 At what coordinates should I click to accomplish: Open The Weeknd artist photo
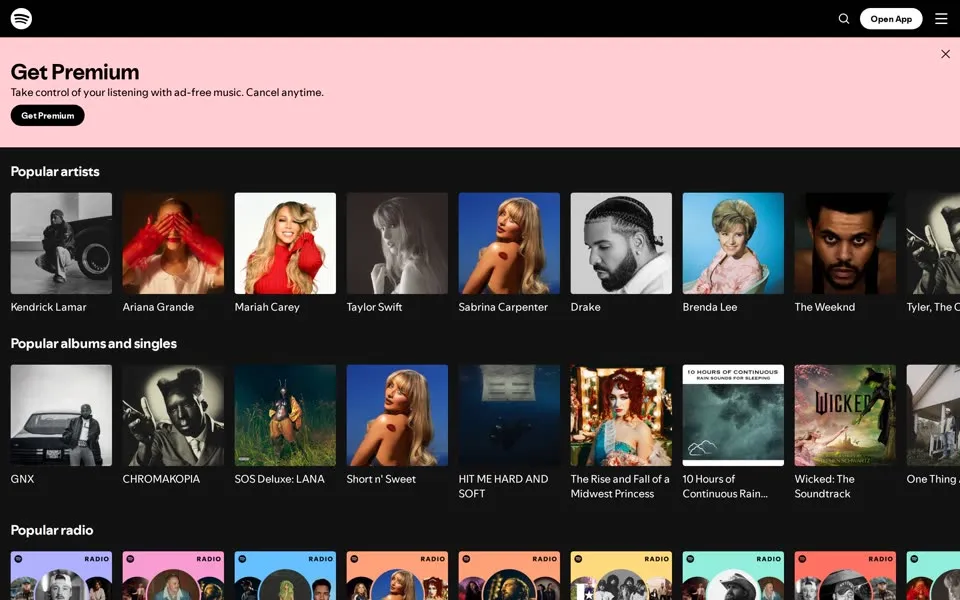(846, 243)
